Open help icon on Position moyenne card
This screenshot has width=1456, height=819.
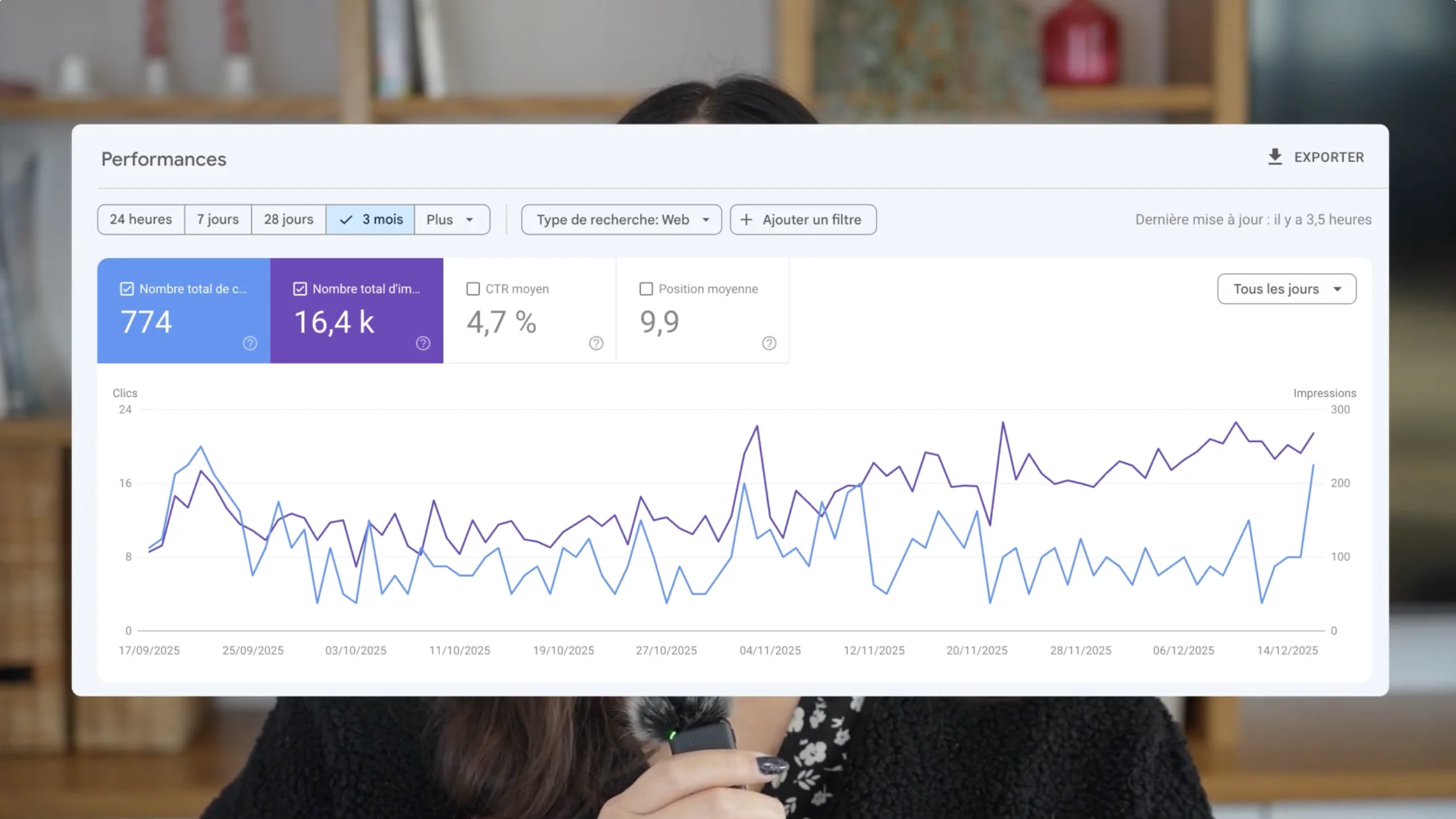coord(769,343)
